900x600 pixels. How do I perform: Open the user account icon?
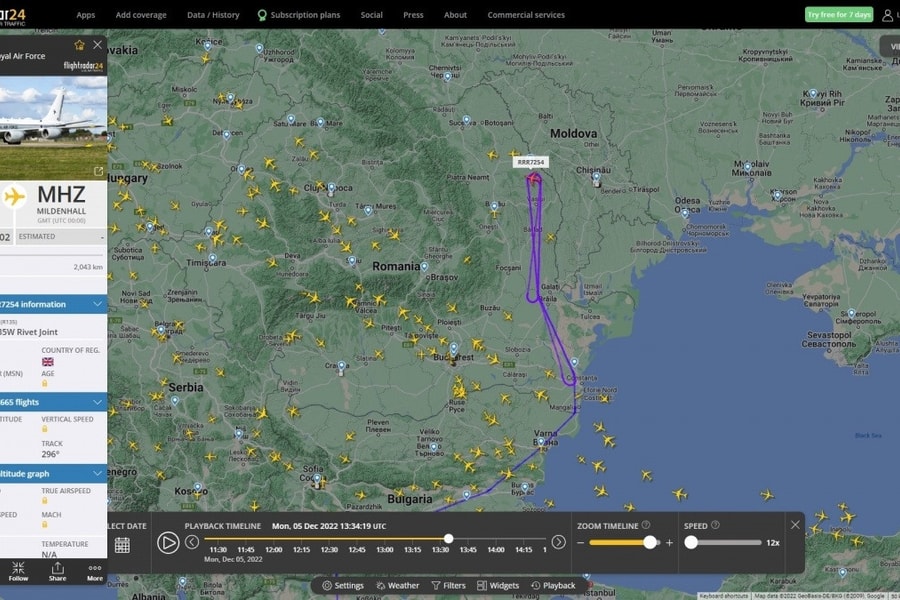click(887, 15)
